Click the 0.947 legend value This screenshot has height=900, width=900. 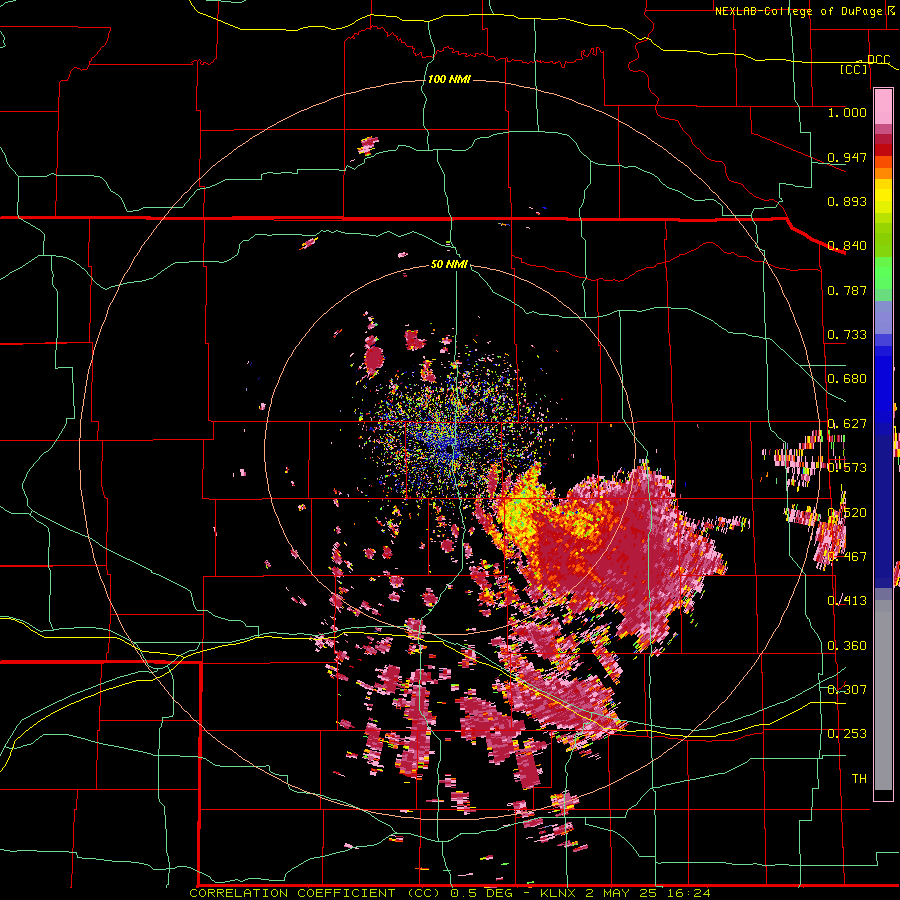pyautogui.click(x=847, y=157)
